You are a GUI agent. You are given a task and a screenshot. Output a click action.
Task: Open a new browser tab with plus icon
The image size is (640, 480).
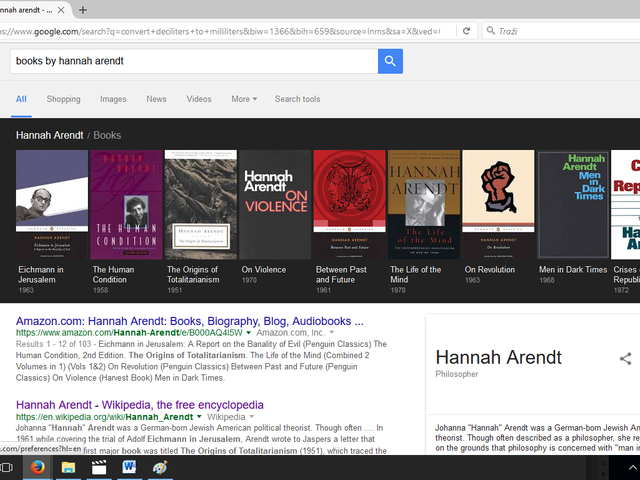point(83,10)
